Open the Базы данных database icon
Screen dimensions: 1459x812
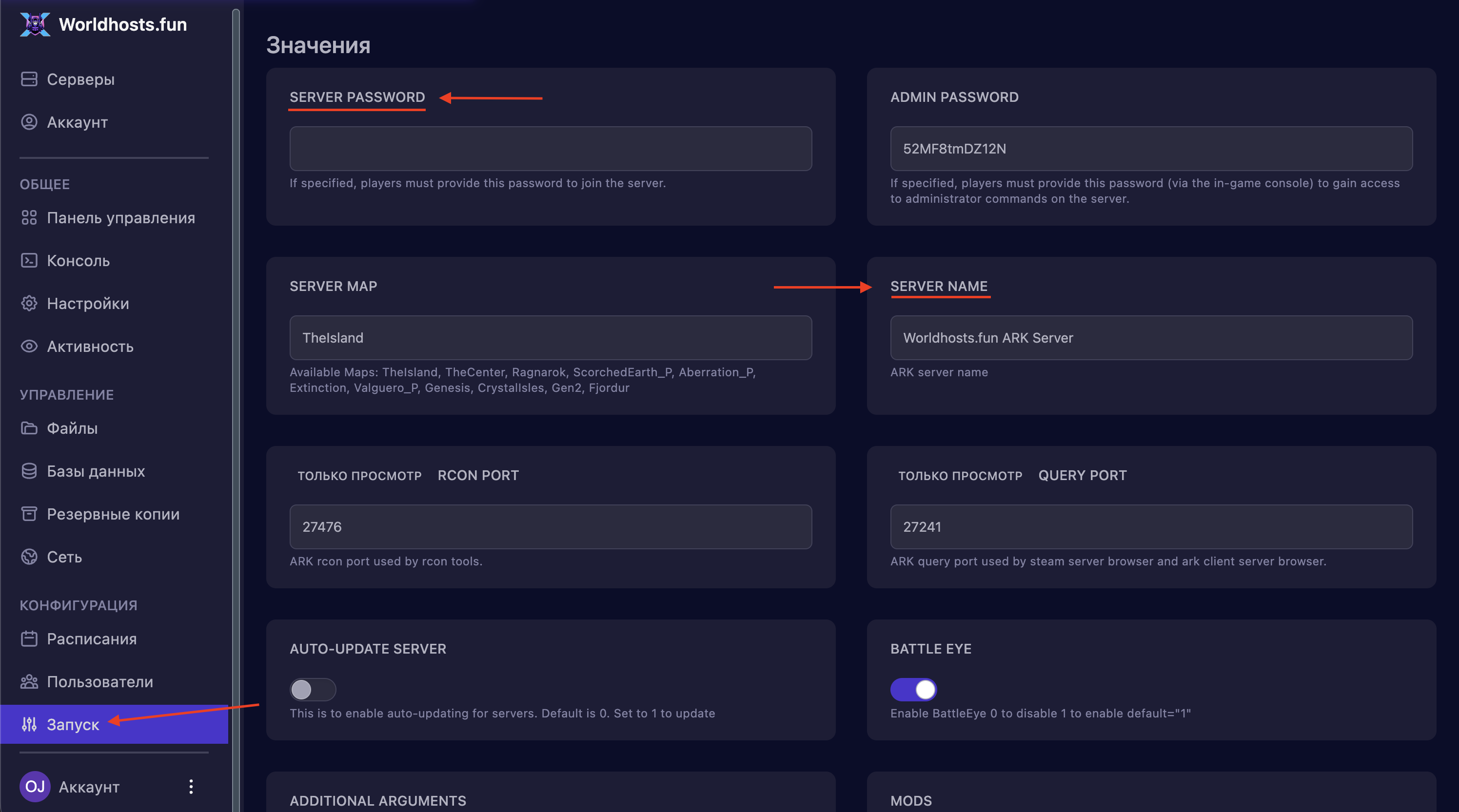click(x=29, y=471)
